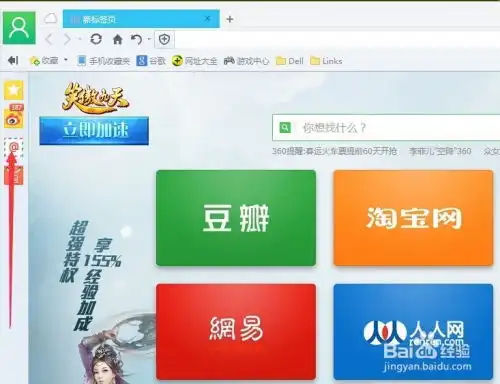
Task: Click the golden game logo in the ad
Action: coord(95,98)
